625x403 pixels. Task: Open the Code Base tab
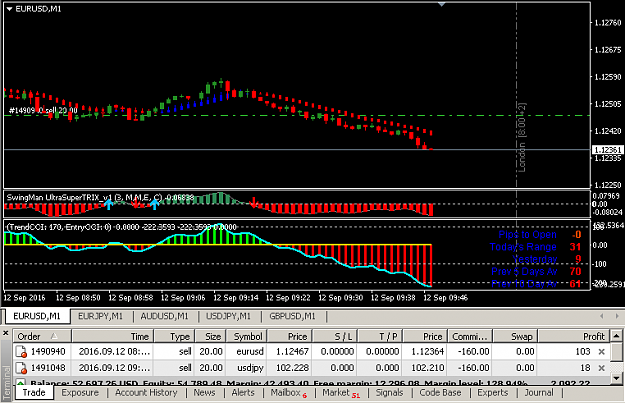coord(440,393)
